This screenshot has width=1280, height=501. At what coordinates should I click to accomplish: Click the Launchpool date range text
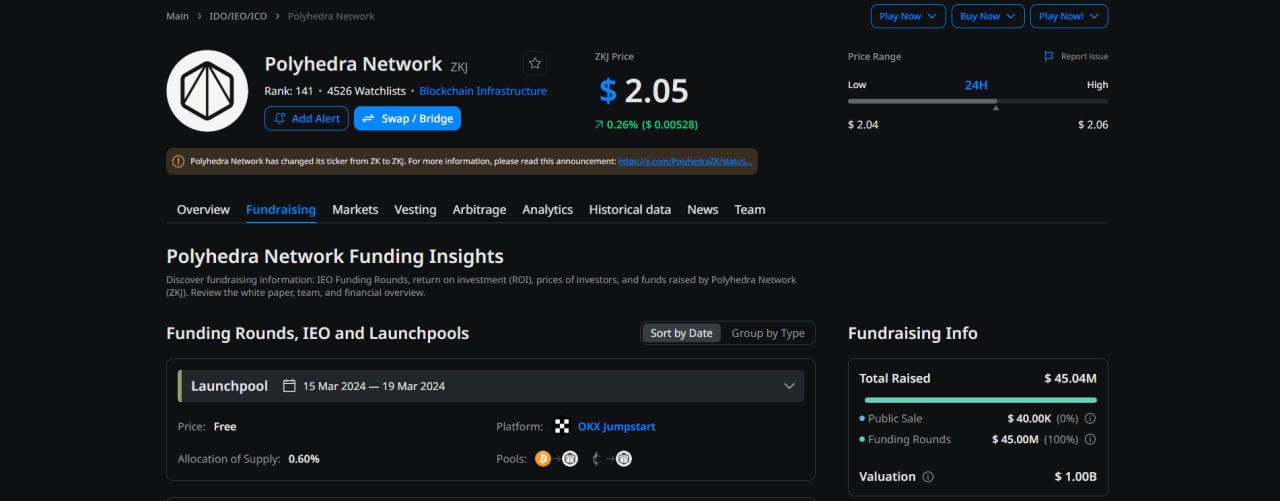pyautogui.click(x=374, y=386)
